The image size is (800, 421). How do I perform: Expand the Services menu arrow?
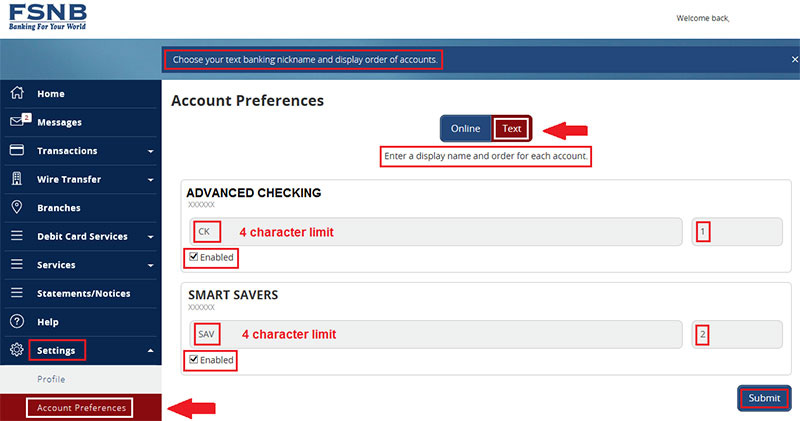[151, 266]
